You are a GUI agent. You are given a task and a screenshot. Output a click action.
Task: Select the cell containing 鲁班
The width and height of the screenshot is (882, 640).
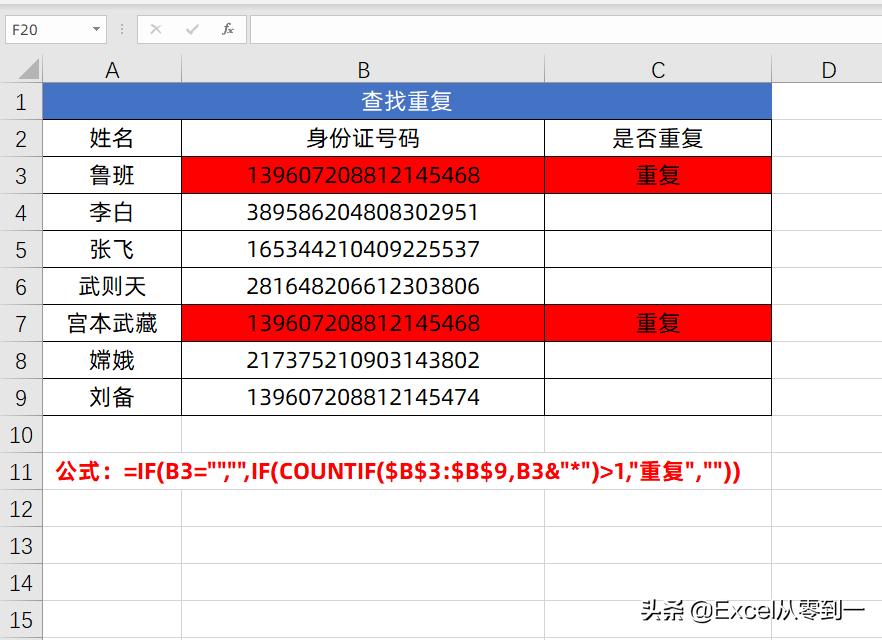tap(112, 175)
